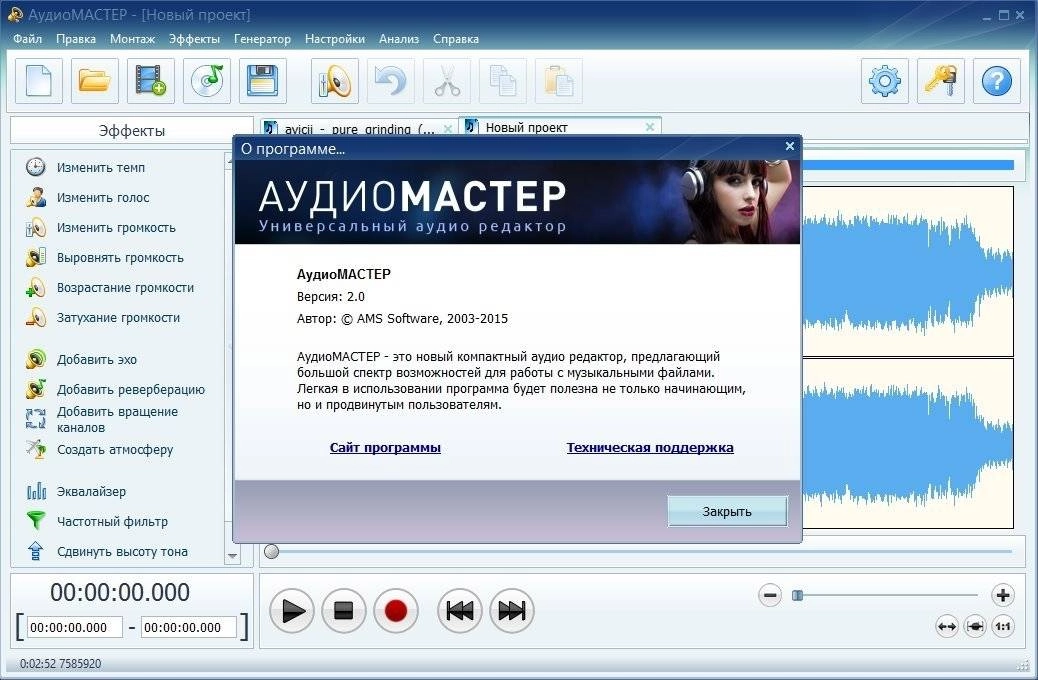The width and height of the screenshot is (1038, 680).
Task: Open the Техническая поддержка link
Action: coord(650,448)
